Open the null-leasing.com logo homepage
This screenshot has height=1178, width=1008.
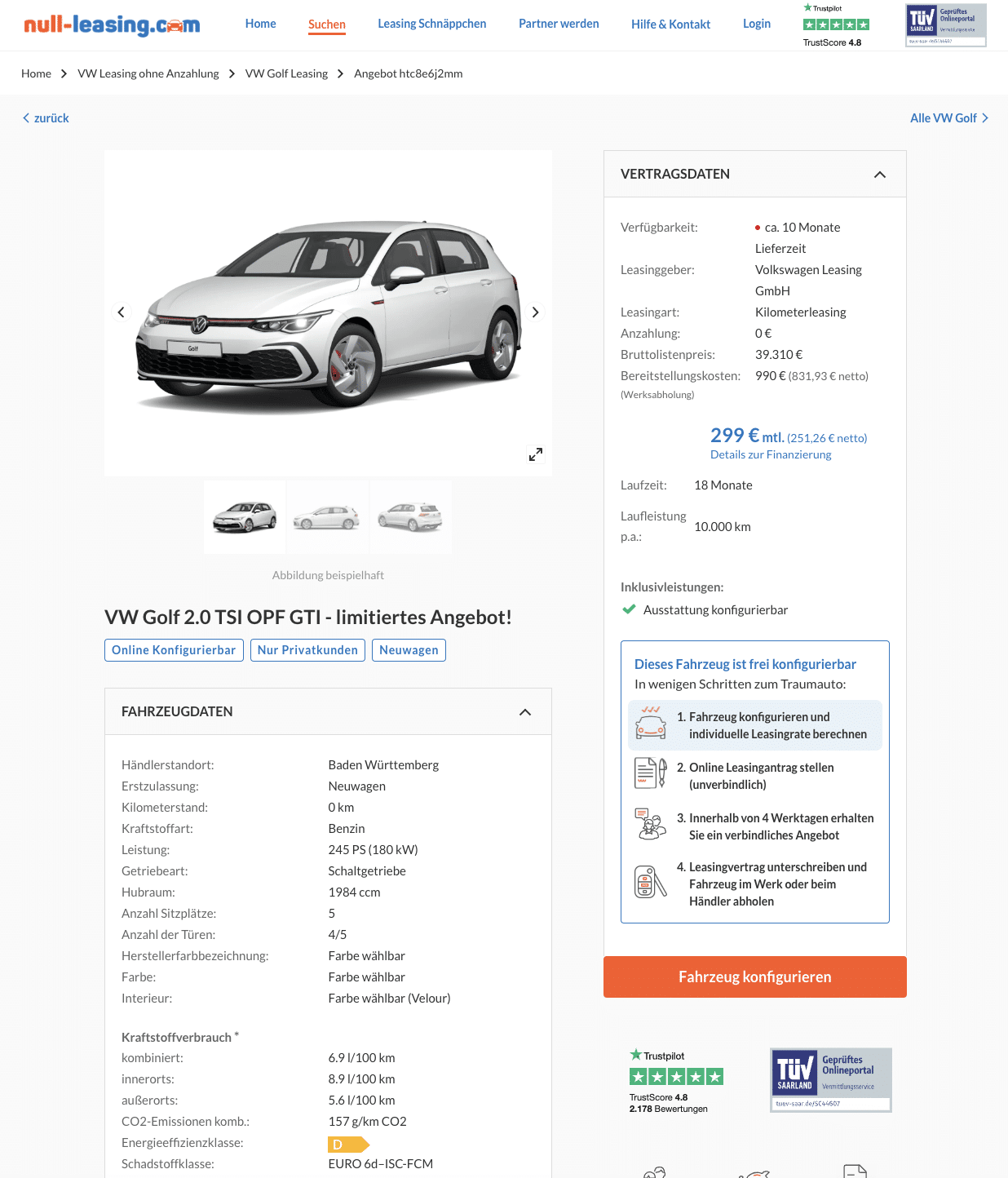point(112,25)
